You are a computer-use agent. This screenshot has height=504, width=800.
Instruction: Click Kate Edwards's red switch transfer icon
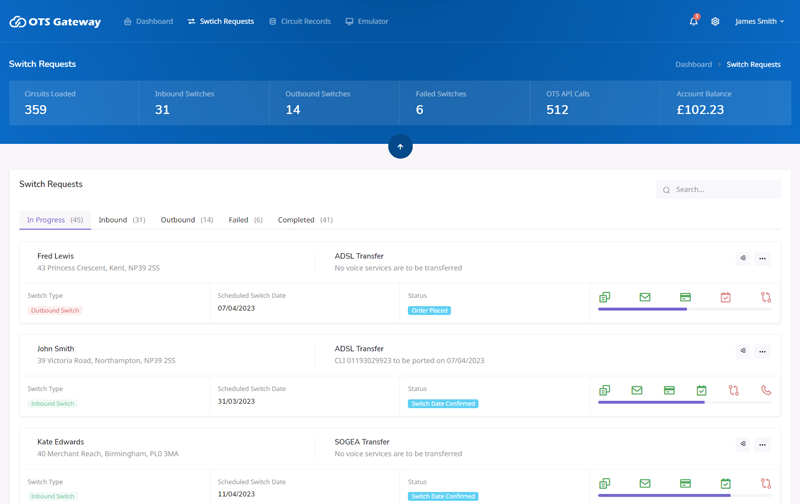click(x=765, y=484)
